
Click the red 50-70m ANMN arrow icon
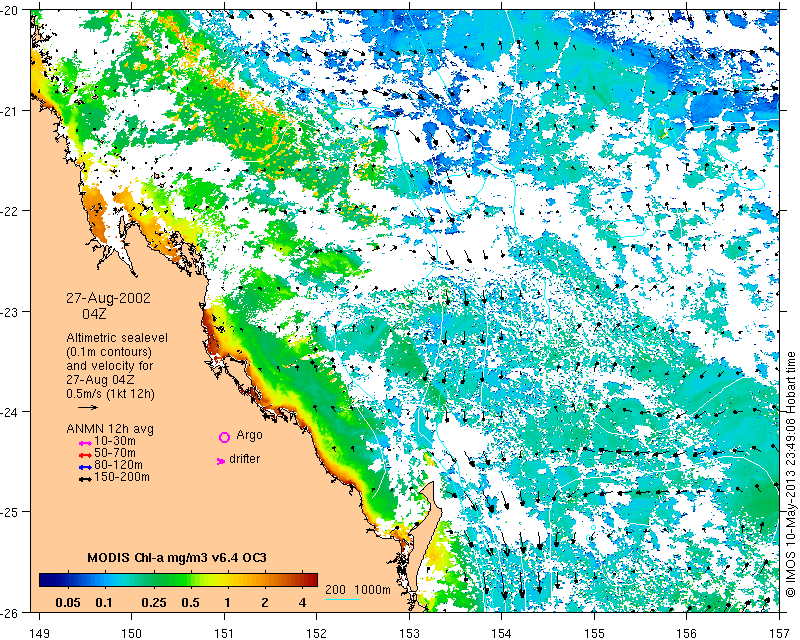pyautogui.click(x=85, y=455)
